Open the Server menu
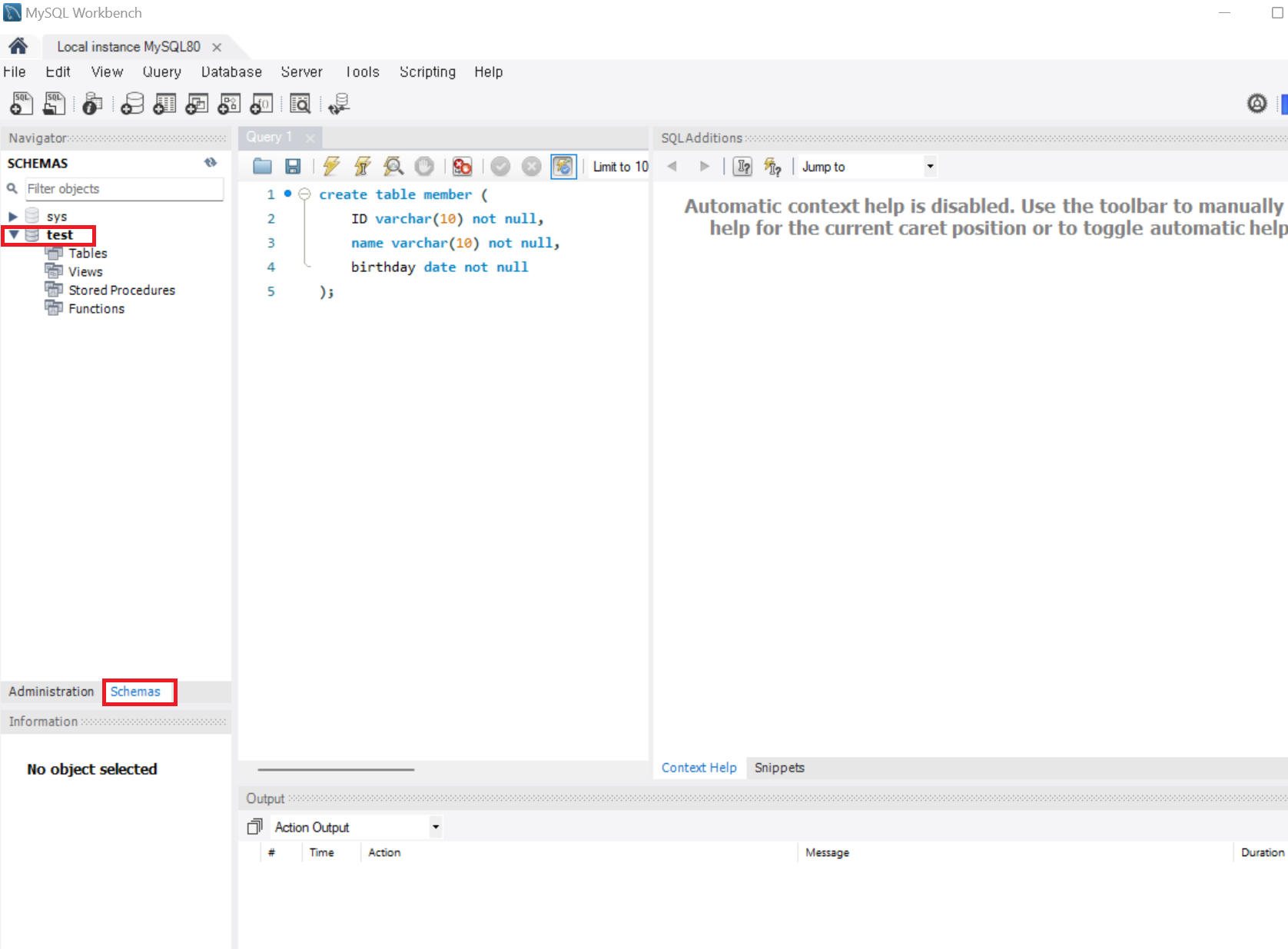The height and width of the screenshot is (949, 1288). (x=301, y=71)
